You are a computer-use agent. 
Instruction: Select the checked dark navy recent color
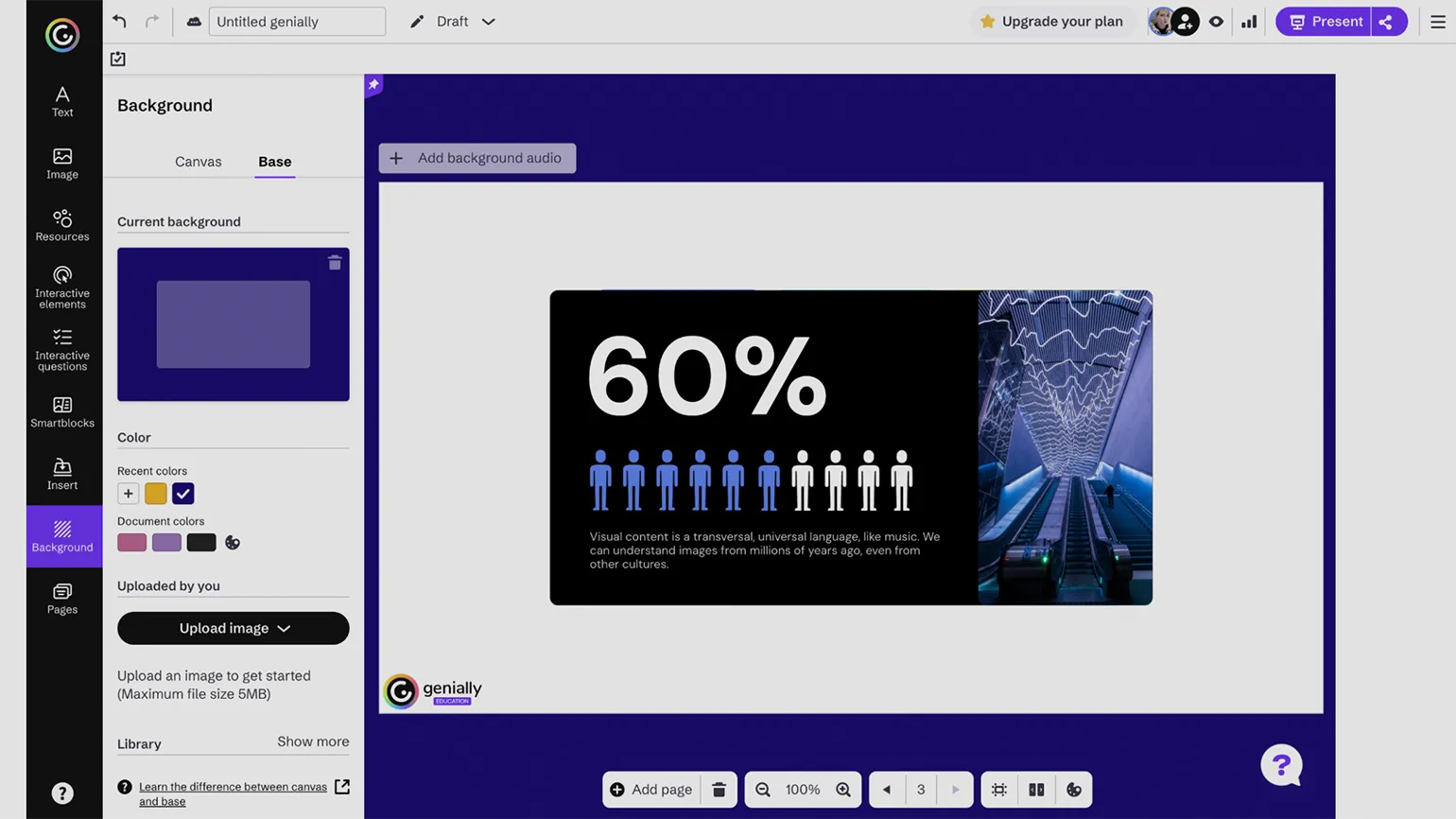[x=183, y=494]
